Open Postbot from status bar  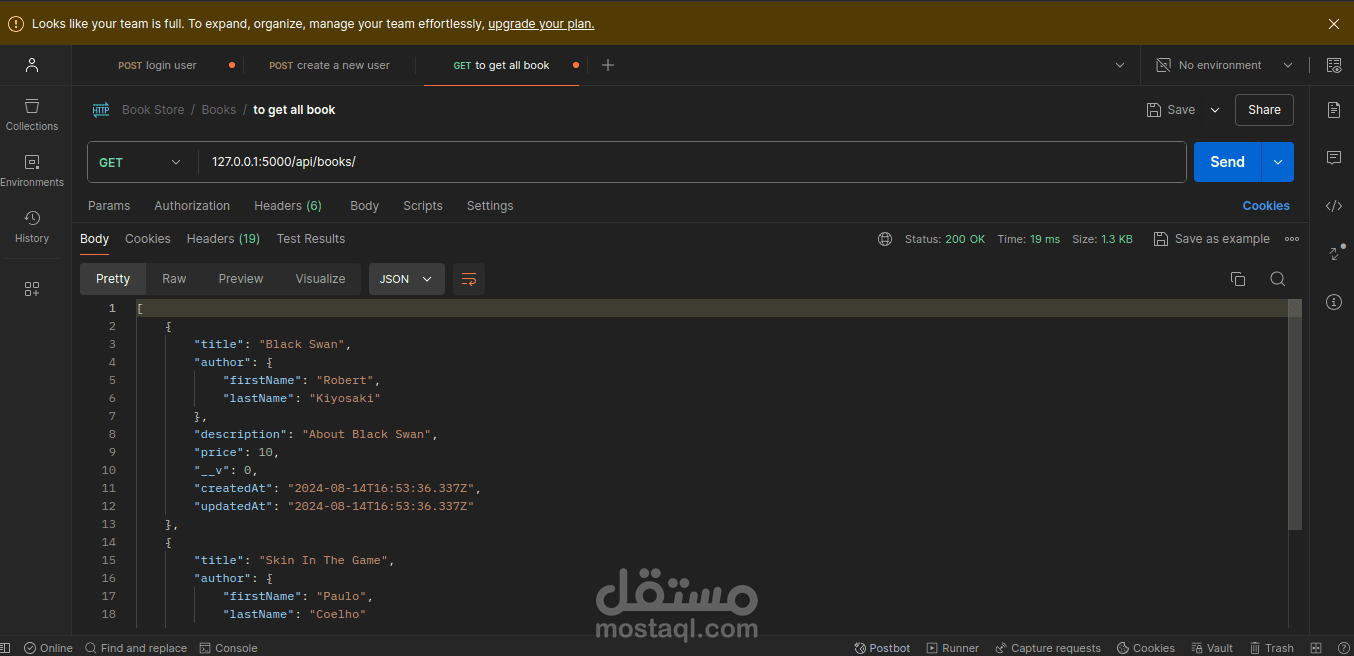[882, 648]
